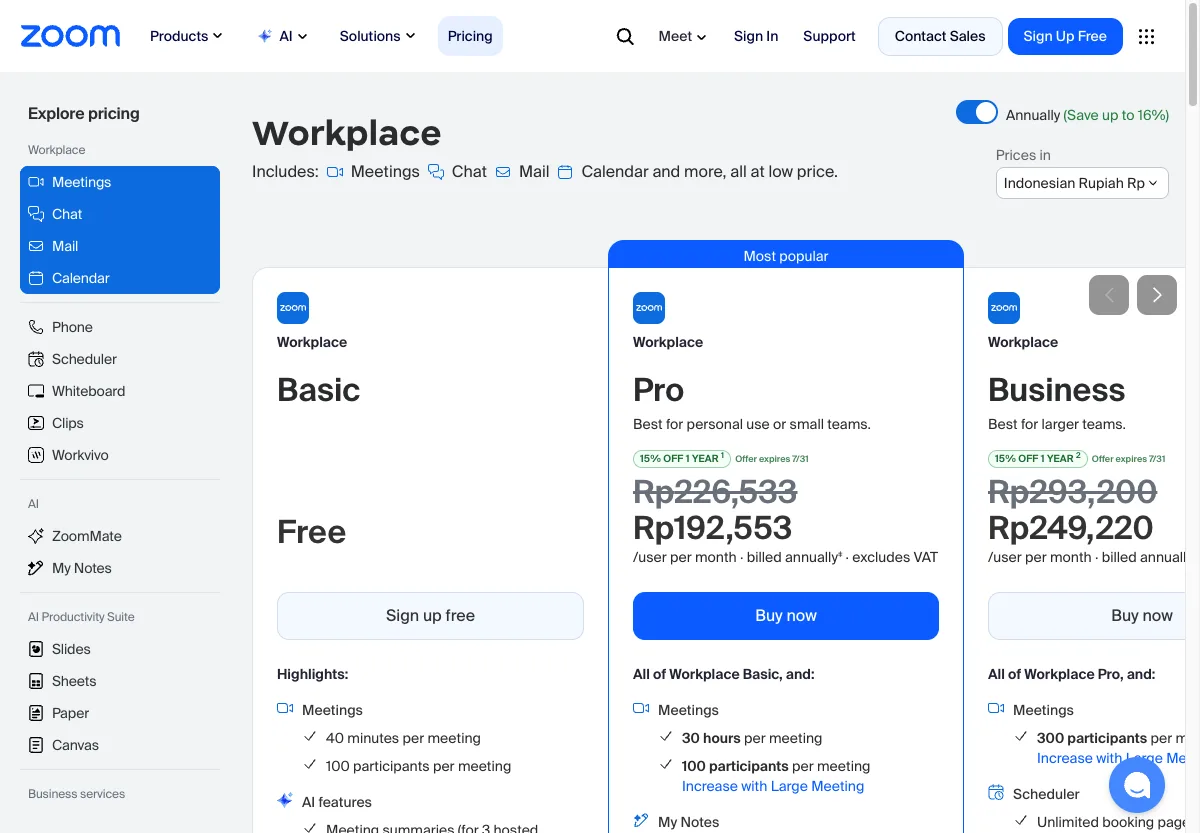1200x833 pixels.
Task: Click Buy now on the Pro plan
Action: 786,616
